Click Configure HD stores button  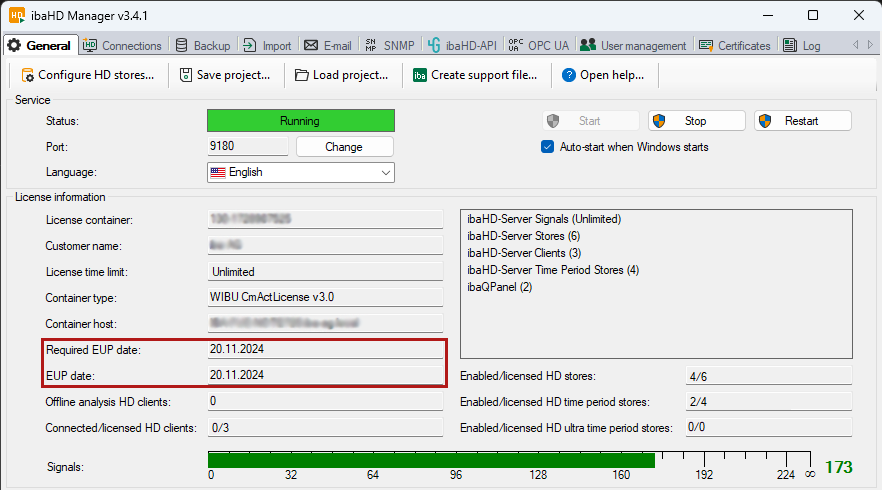(88, 75)
